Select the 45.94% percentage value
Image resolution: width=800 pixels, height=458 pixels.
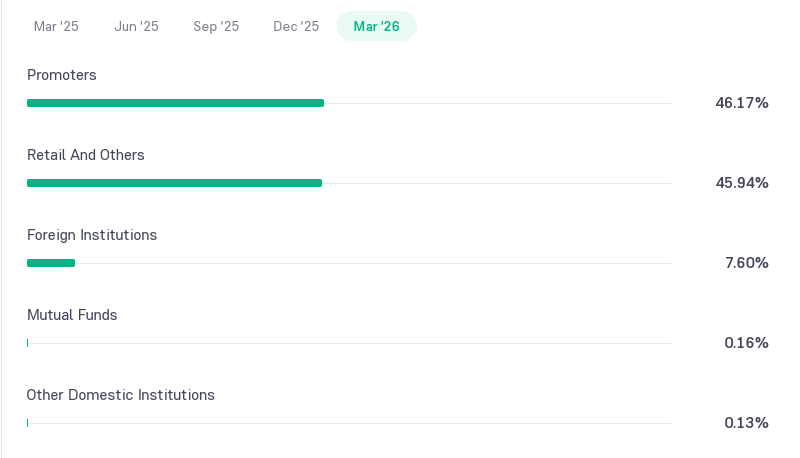point(742,183)
